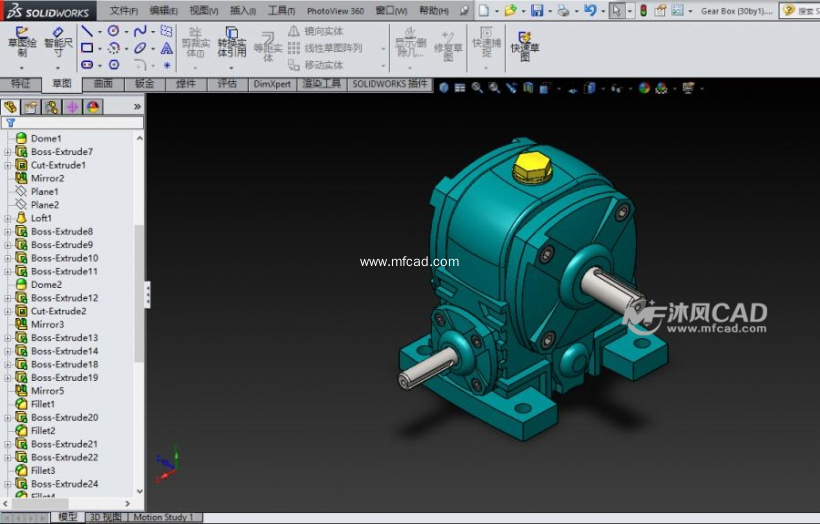Open the 插入 (Insert) menu
This screenshot has height=524, width=820.
tap(241, 11)
